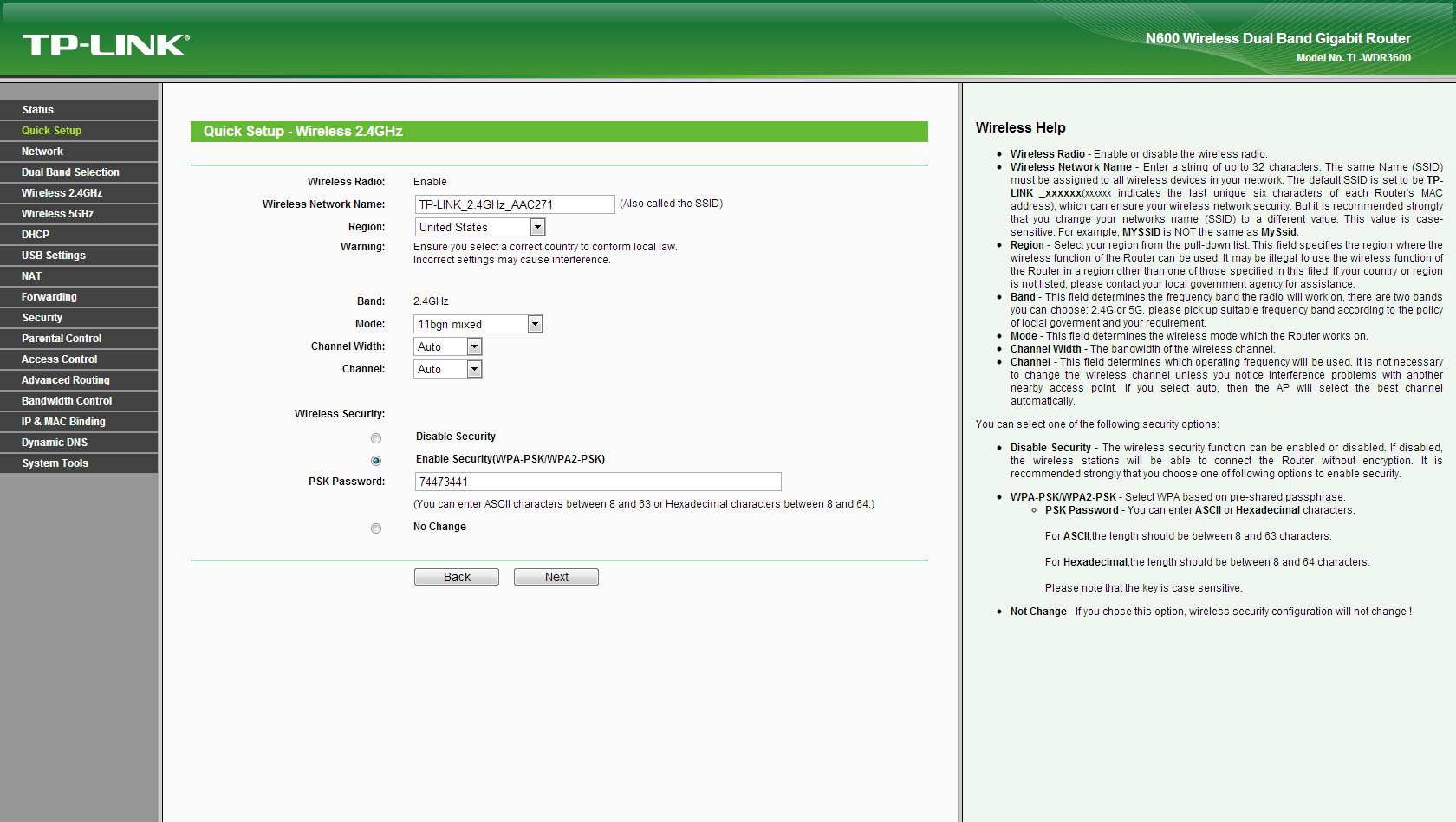Click the 'Enable' Wireless Radio value
The image size is (1456, 822).
pyautogui.click(x=430, y=182)
